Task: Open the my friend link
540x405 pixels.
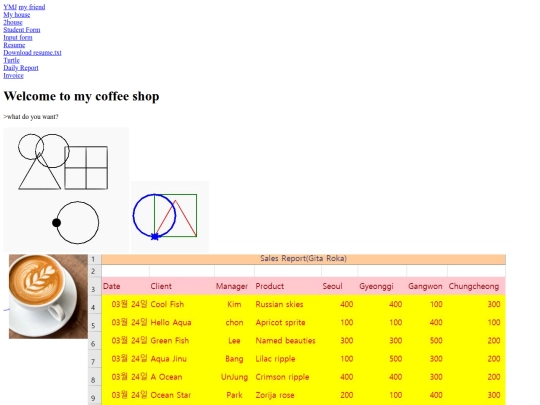Action: click(32, 7)
